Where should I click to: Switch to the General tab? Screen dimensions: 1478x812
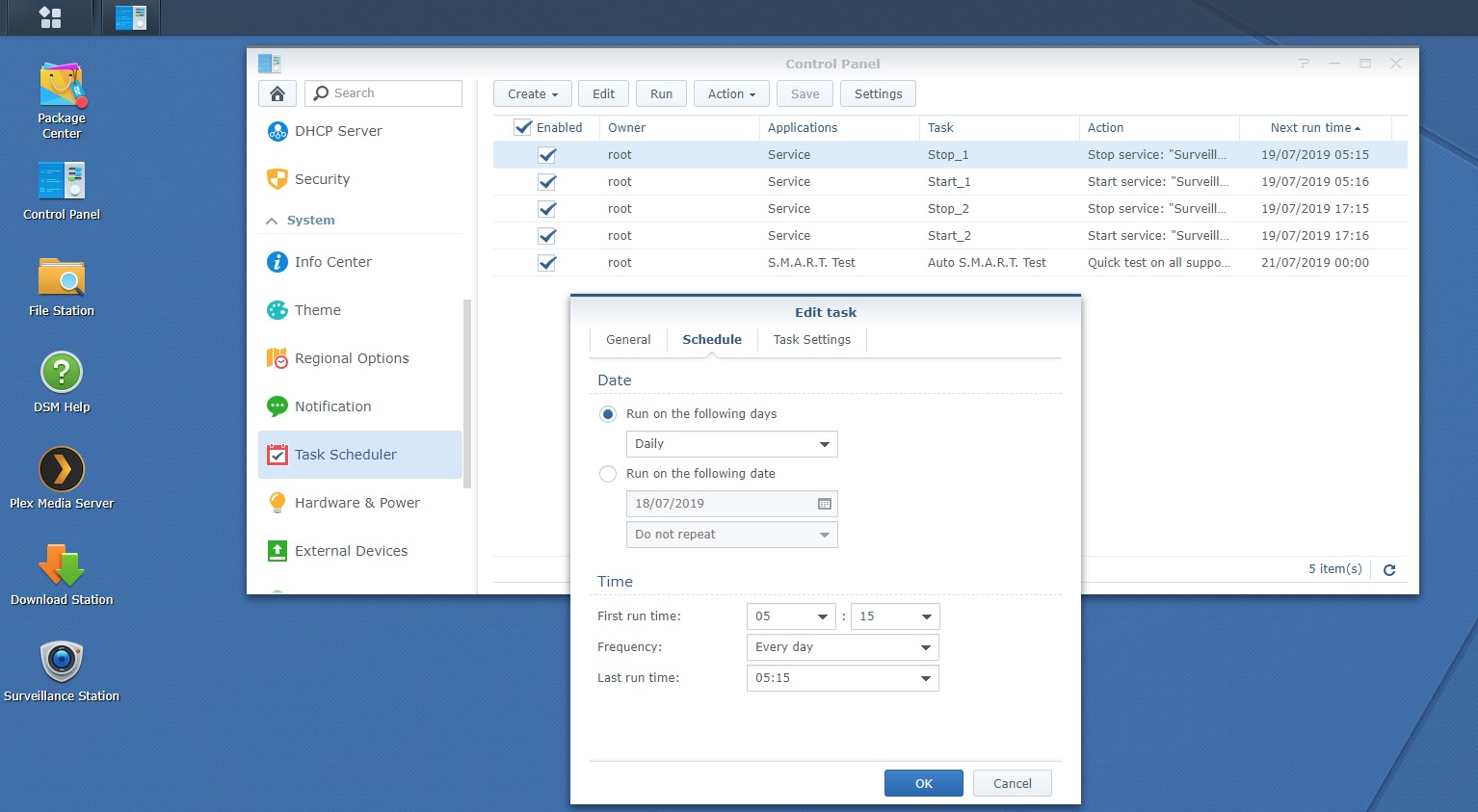tap(628, 340)
